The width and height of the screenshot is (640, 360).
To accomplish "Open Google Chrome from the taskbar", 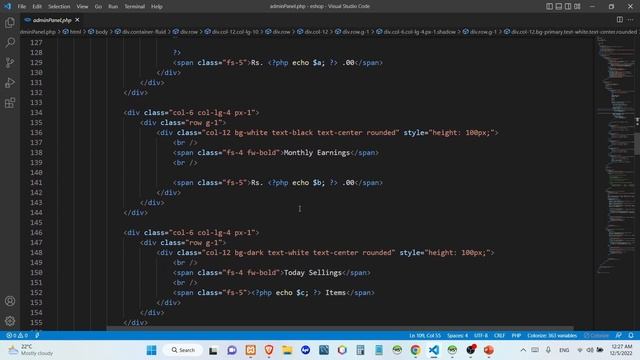I will click(416, 350).
